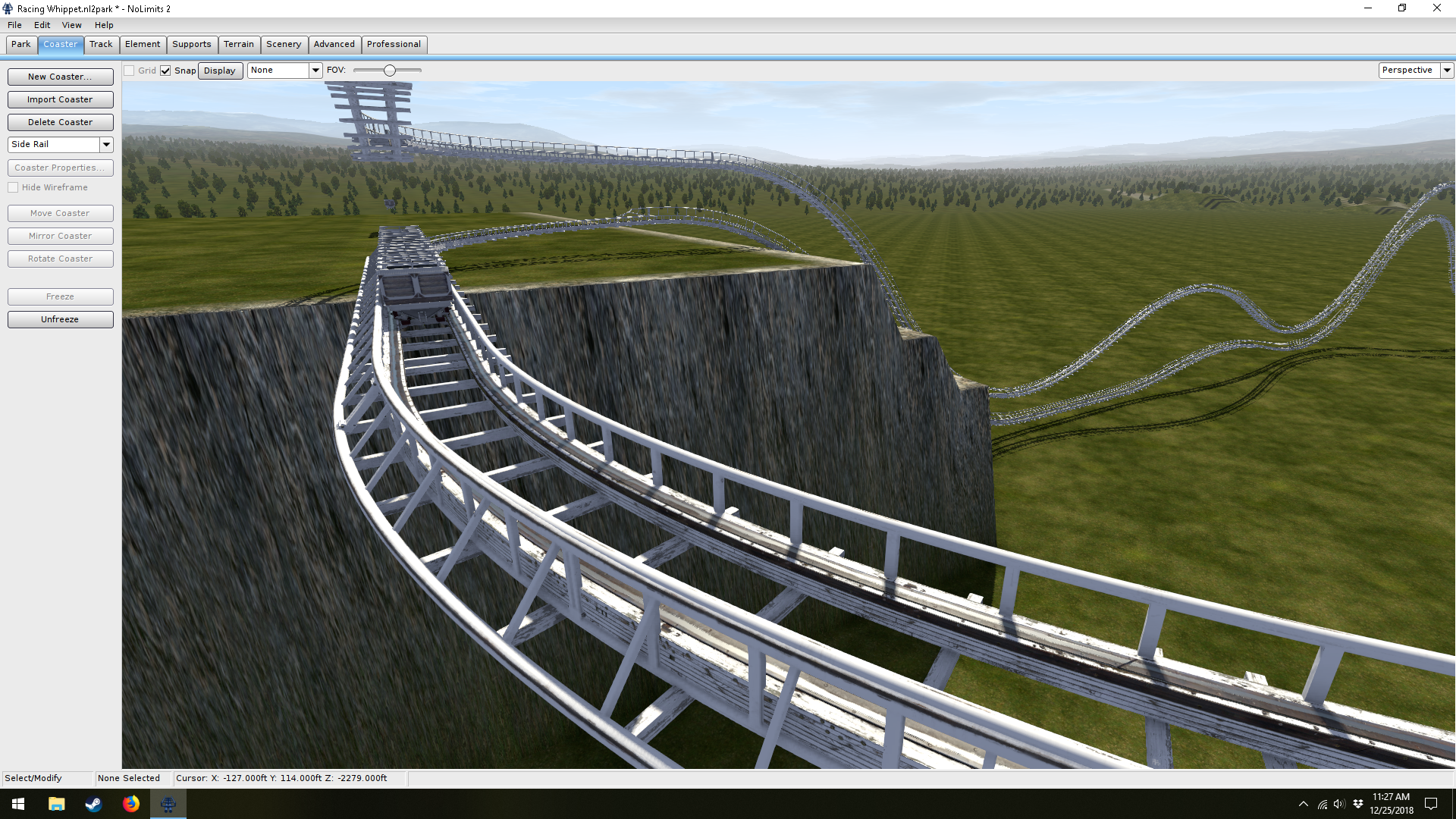Open Steam from the taskbar
The image size is (1456, 819).
point(93,804)
